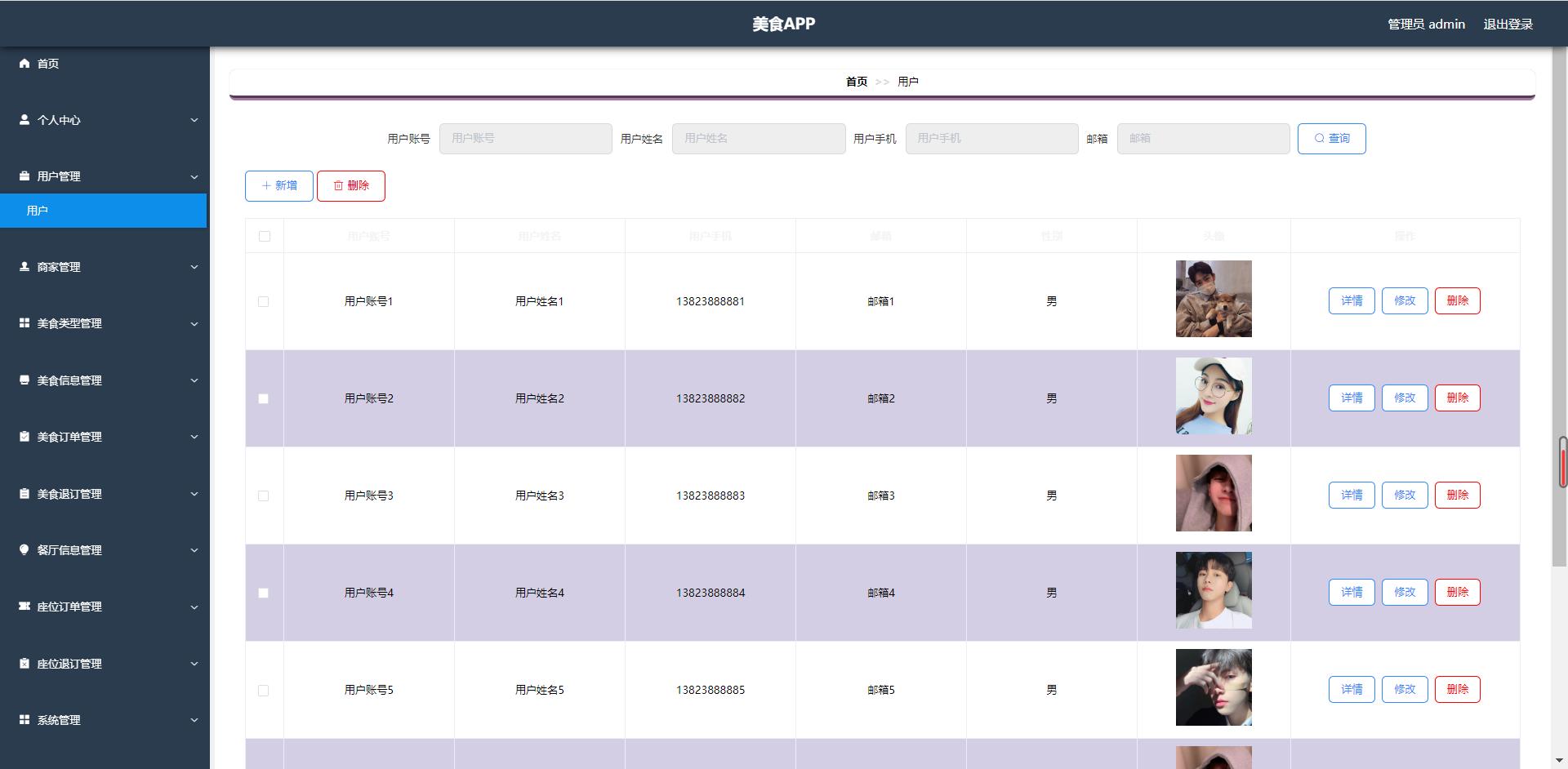Click the lightbulb icon next to 餐厅信息管理
The height and width of the screenshot is (769, 1568).
tap(24, 549)
